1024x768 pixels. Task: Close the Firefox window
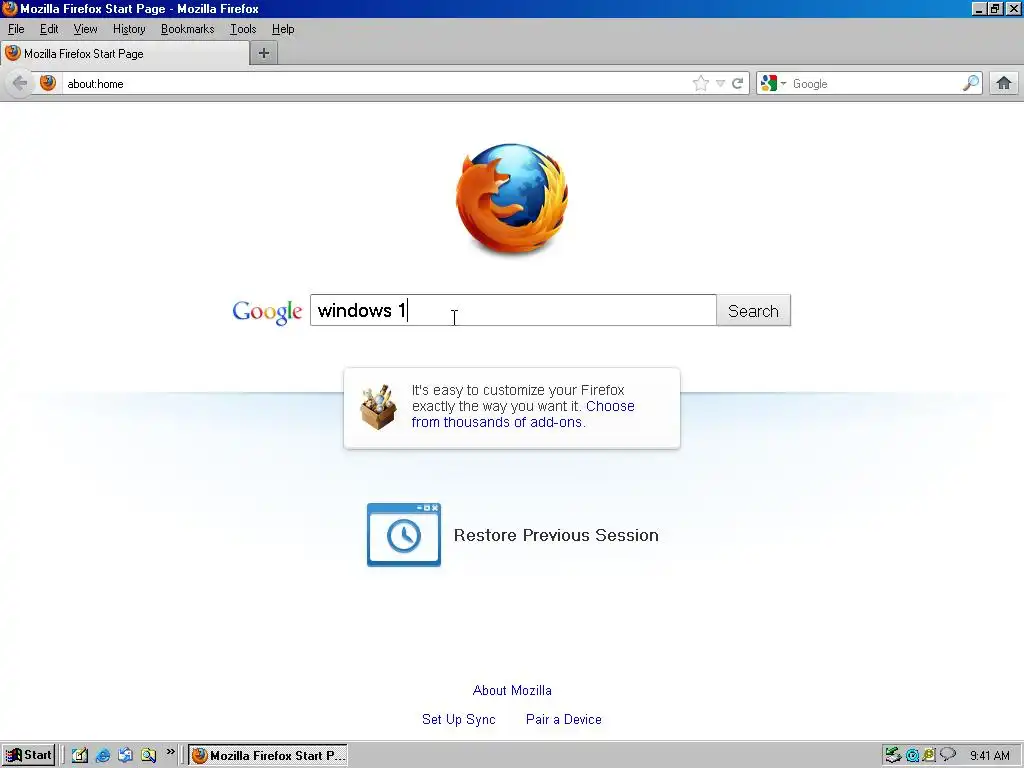click(x=1014, y=8)
